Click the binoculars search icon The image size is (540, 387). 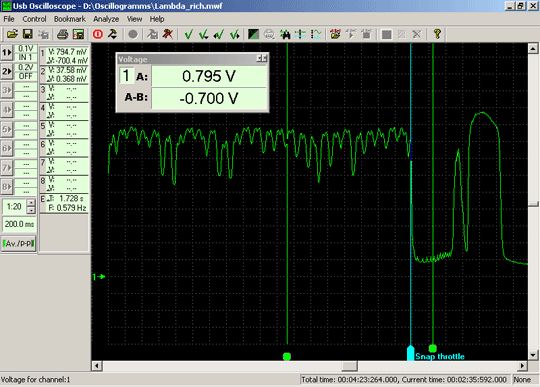click(285, 34)
